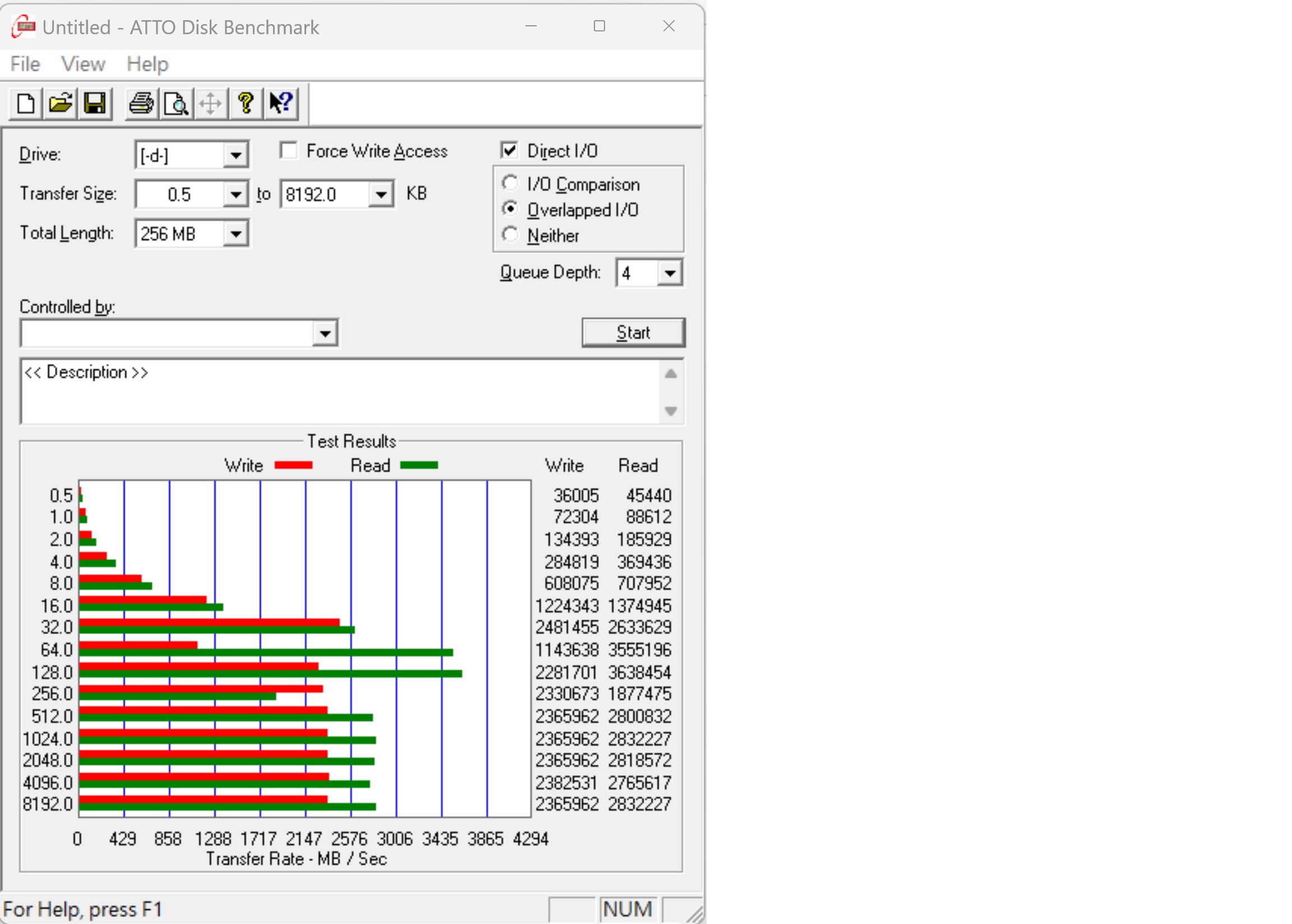Enable the Force Write Access checkbox
This screenshot has height=924, width=1292.
tap(288, 151)
